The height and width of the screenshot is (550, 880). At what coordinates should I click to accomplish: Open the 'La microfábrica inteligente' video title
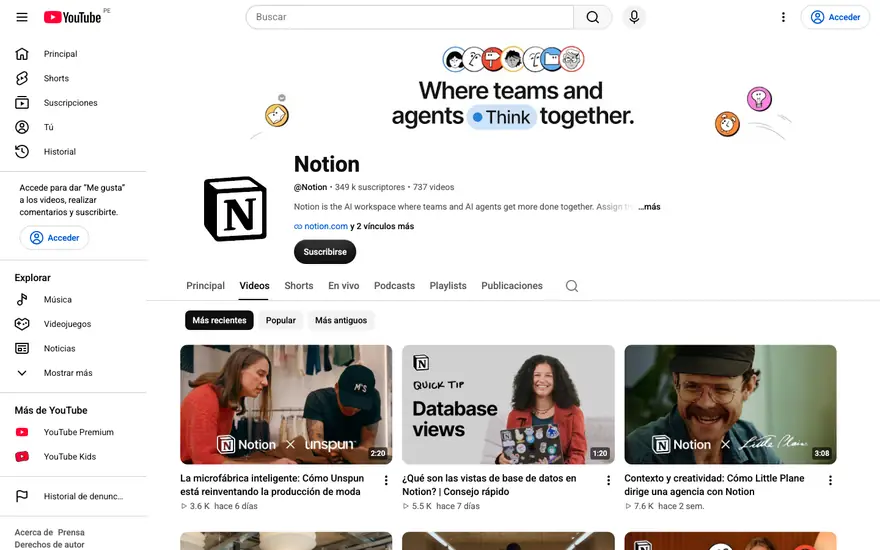coord(272,485)
